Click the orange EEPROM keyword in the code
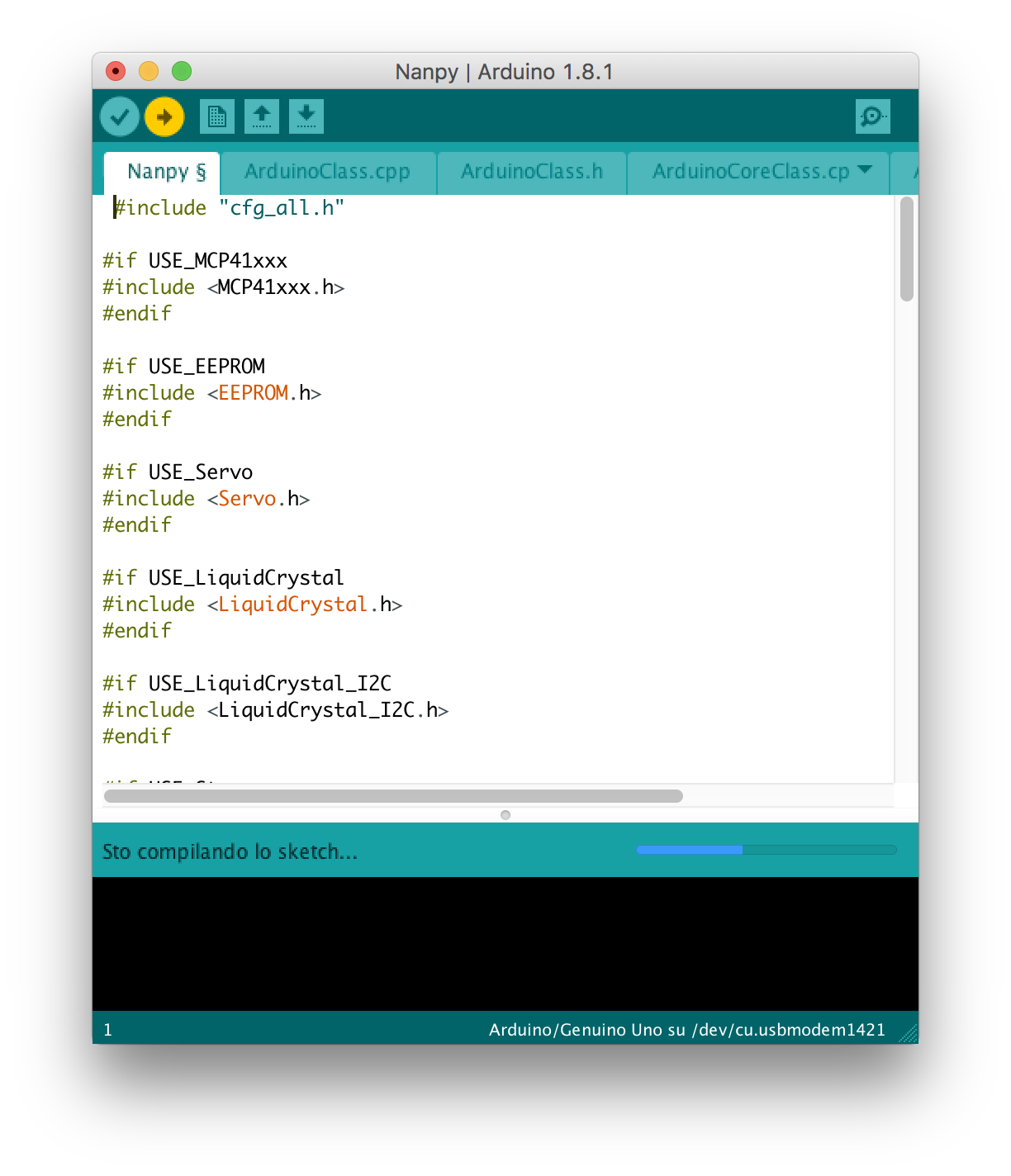The height and width of the screenshot is (1176, 1011). [253, 393]
